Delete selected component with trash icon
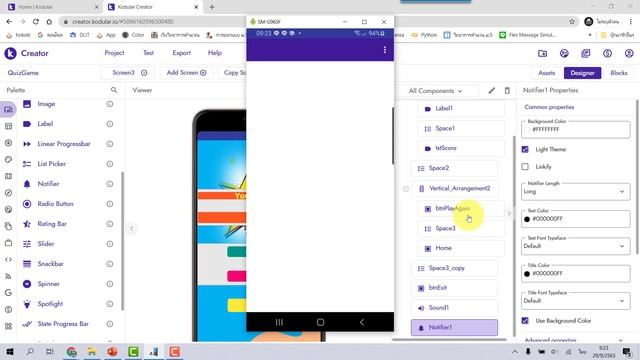The image size is (640, 360). pyautogui.click(x=507, y=91)
